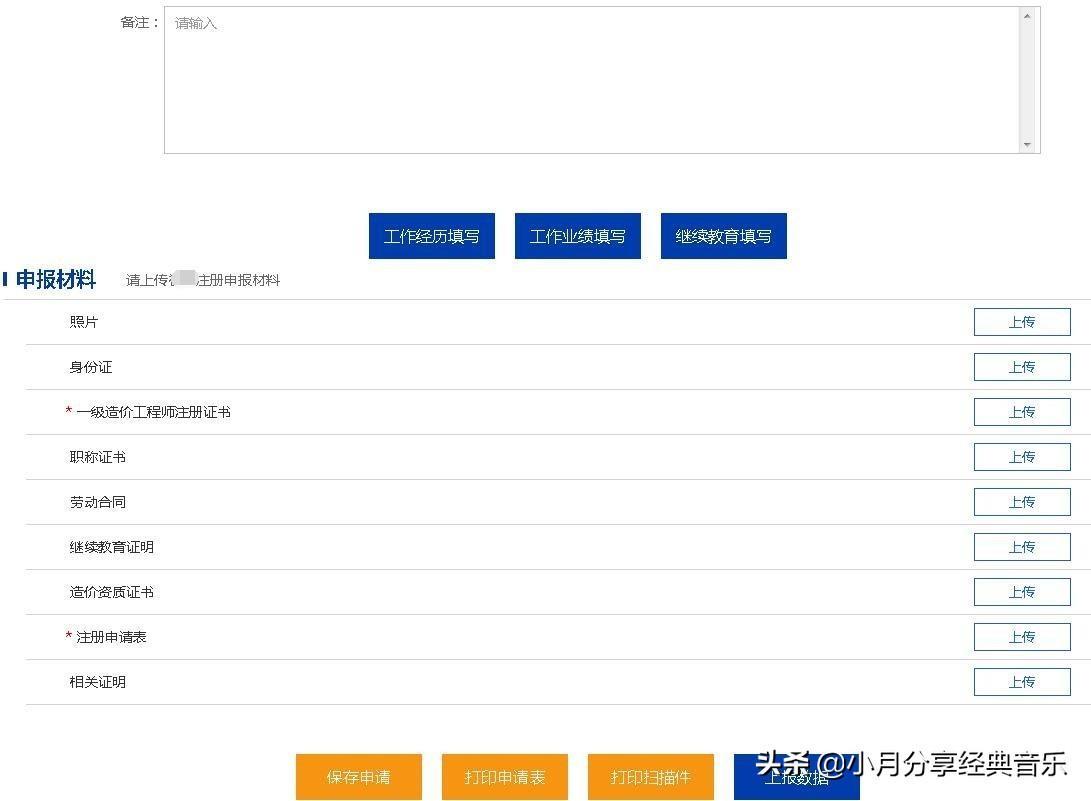Upload file for 身份证 row
Viewport: 1091px width, 801px height.
[1021, 367]
